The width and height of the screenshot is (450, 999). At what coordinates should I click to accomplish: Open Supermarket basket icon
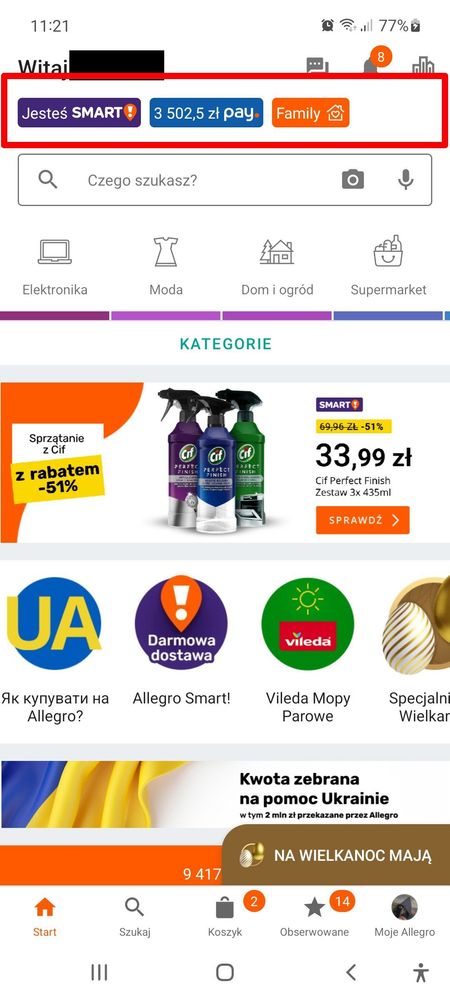click(388, 251)
